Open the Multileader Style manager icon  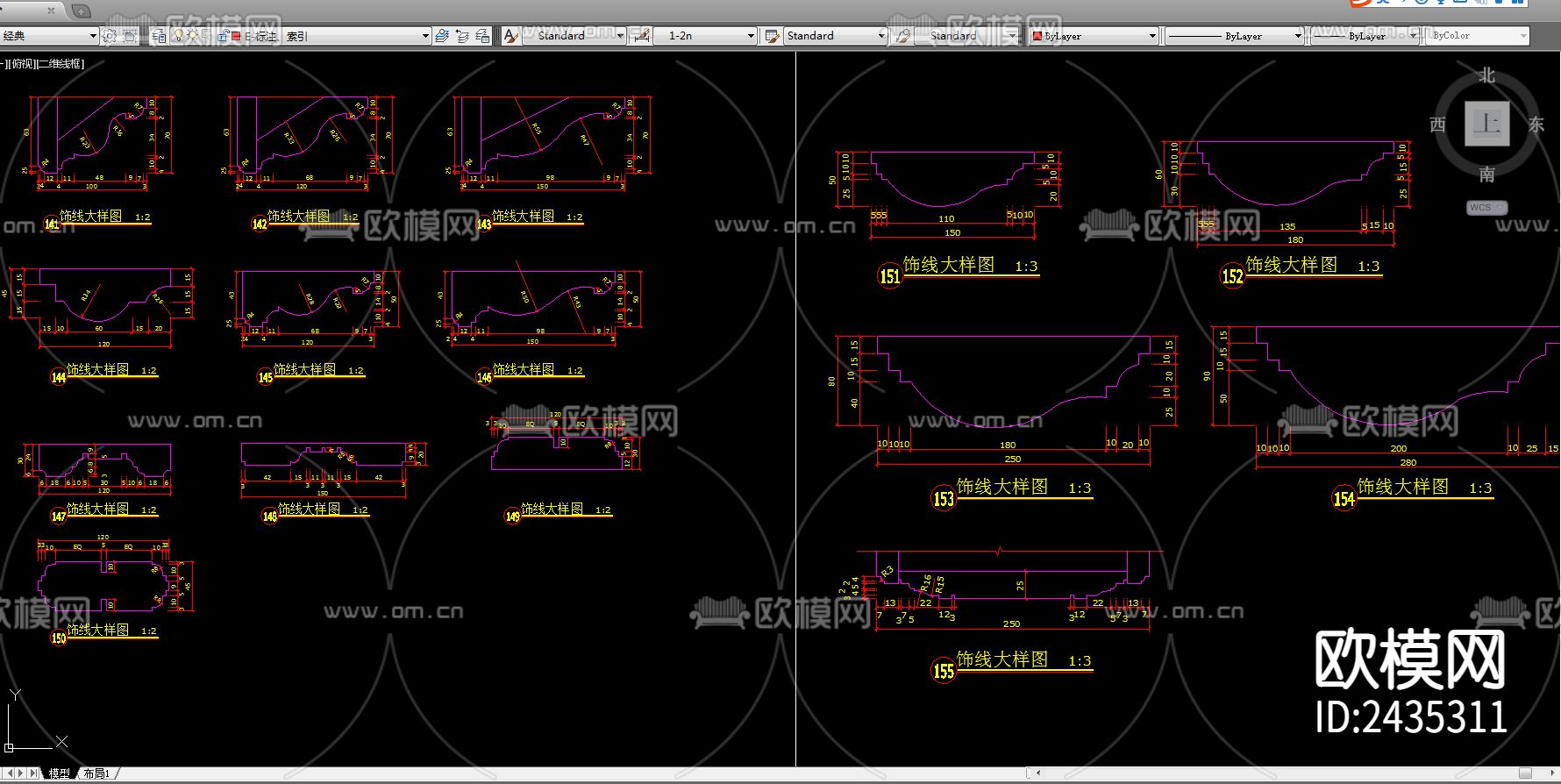[x=902, y=36]
